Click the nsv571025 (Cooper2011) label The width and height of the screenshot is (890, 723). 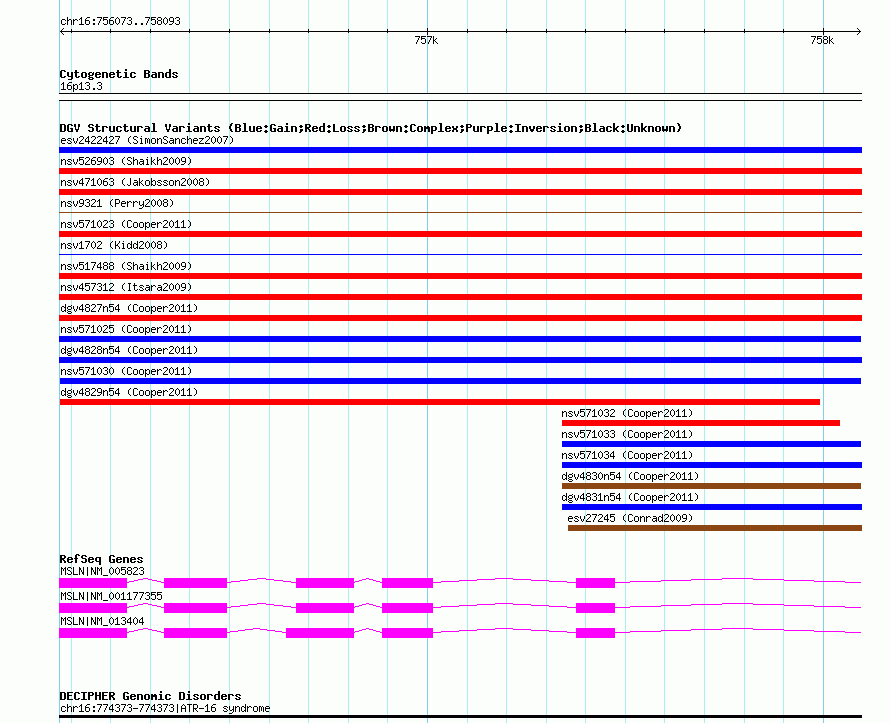click(126, 329)
